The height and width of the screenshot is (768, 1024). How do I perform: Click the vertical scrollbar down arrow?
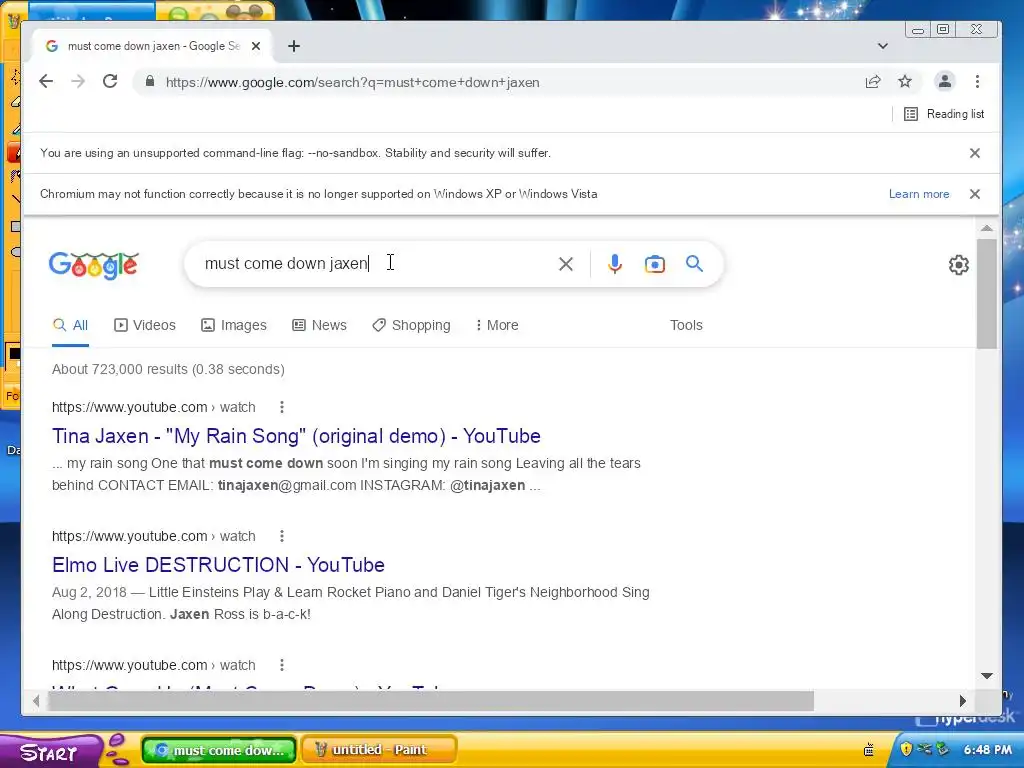click(x=987, y=676)
